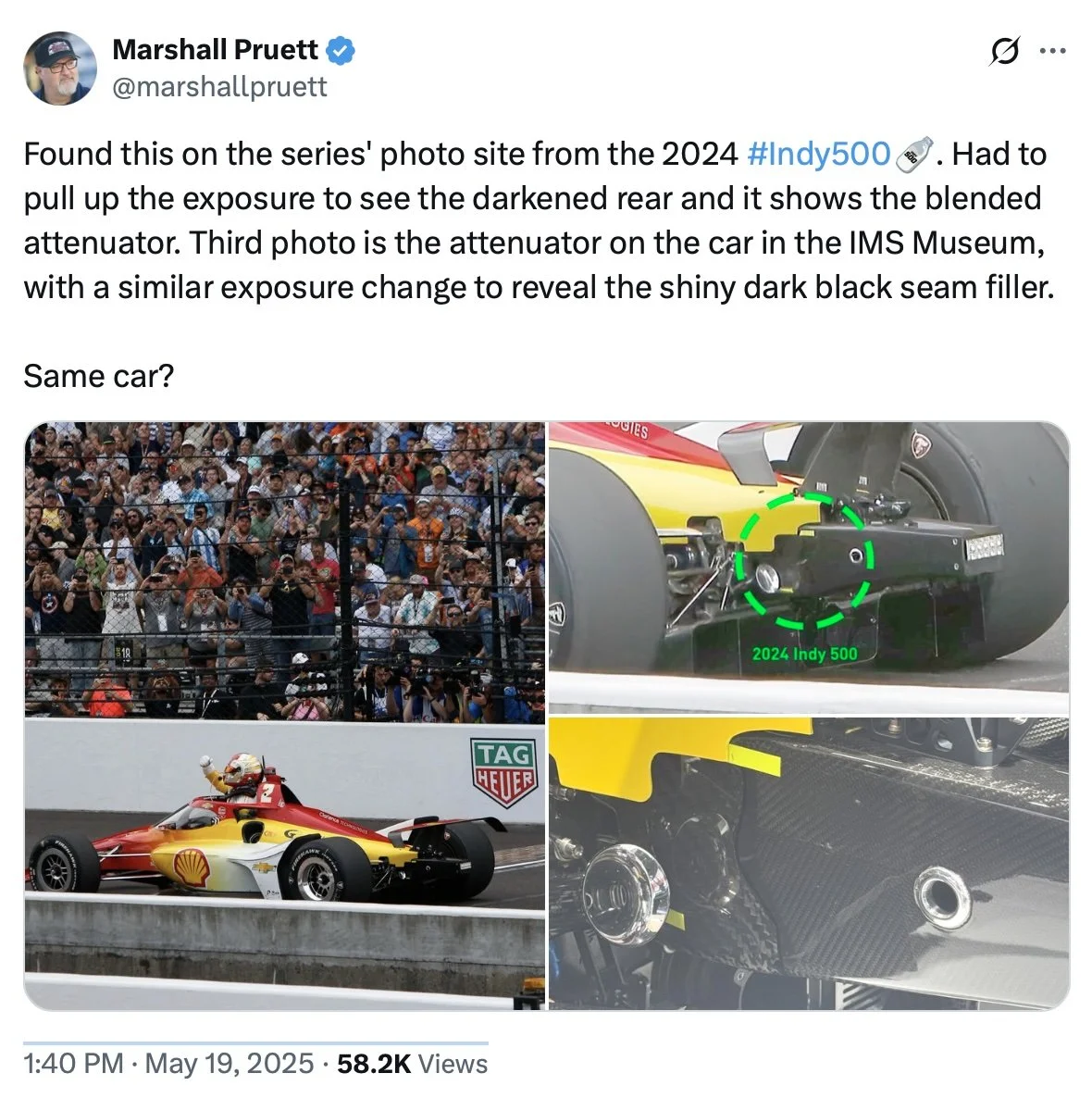Open the three-dot more options menu

(1052, 50)
